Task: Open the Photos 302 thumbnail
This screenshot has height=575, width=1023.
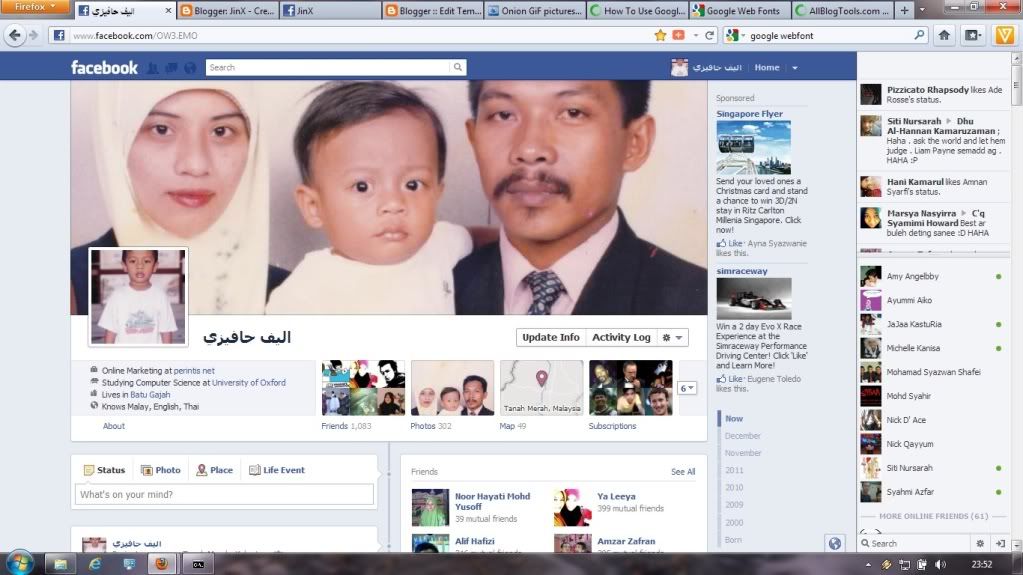Action: 452,388
